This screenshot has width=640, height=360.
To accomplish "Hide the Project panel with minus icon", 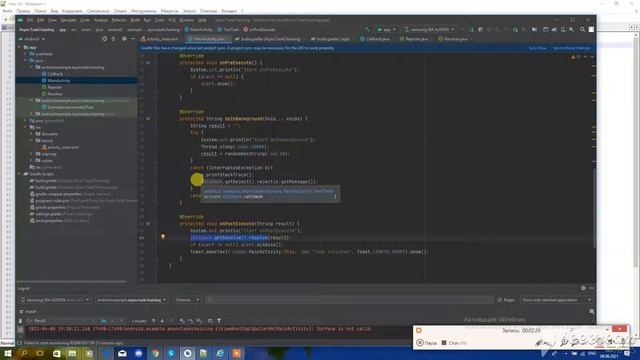I will click(133, 39).
